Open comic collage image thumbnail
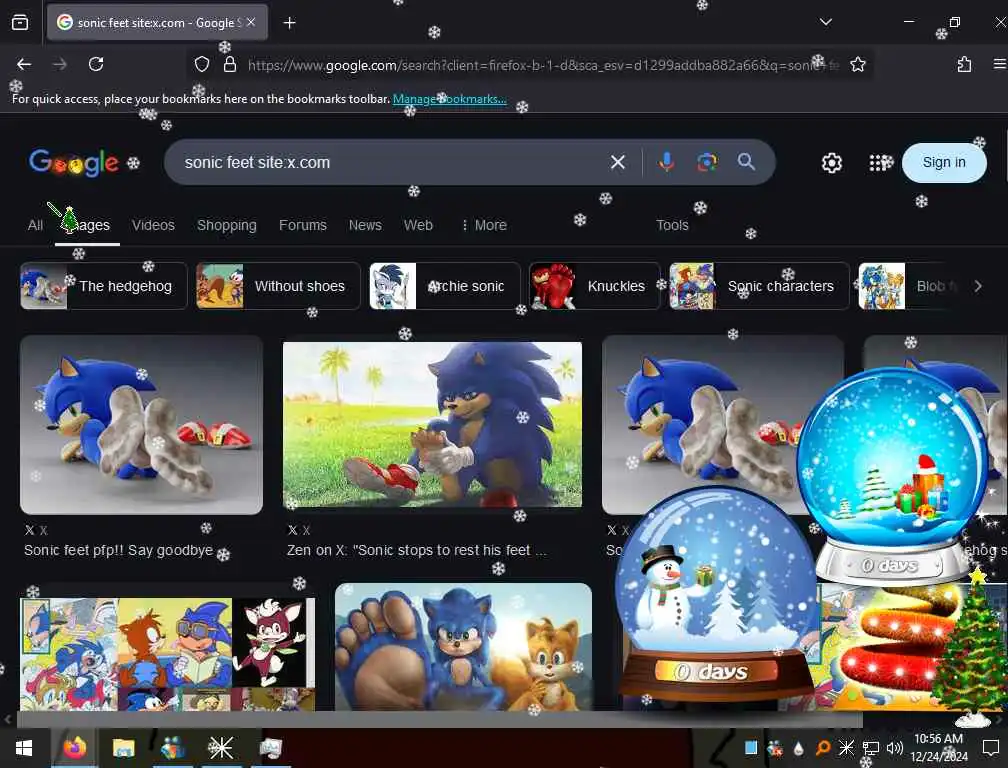 167,654
